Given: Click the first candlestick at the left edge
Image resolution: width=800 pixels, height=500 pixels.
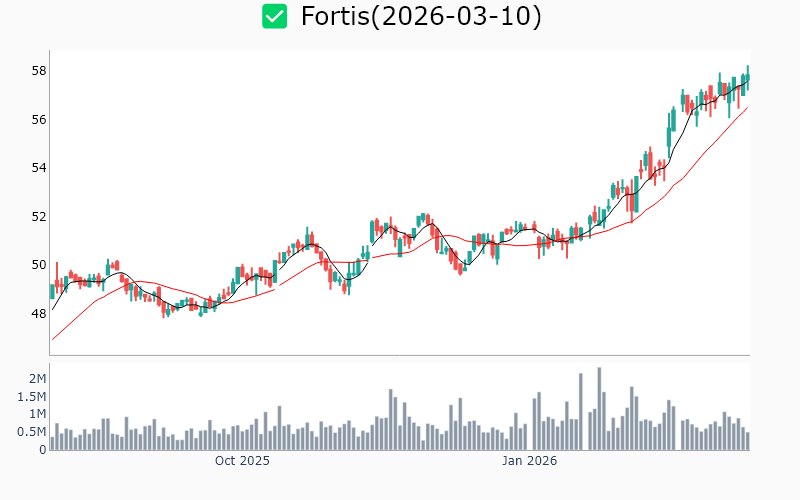Looking at the screenshot, I should pyautogui.click(x=52, y=291).
